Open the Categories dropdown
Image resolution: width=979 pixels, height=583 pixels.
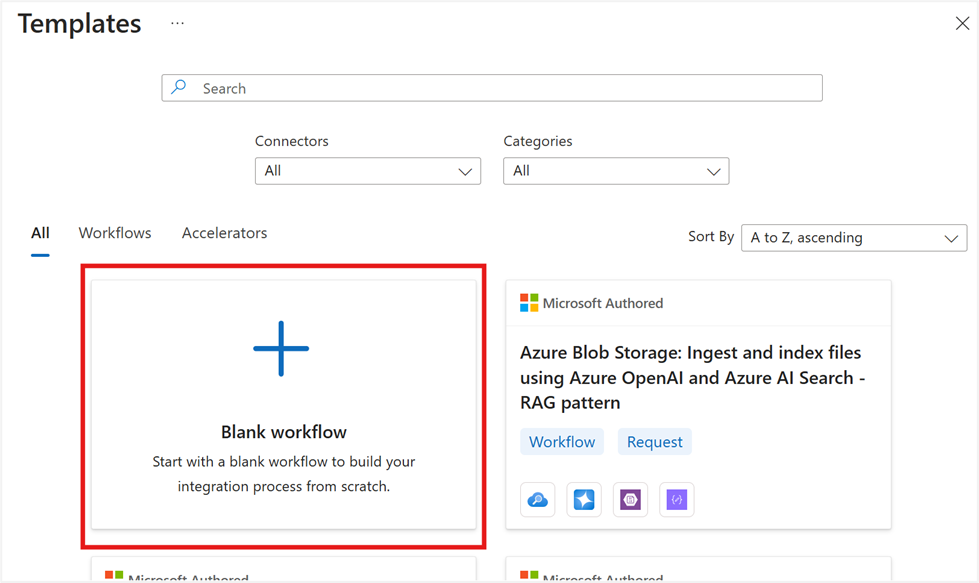(x=616, y=171)
